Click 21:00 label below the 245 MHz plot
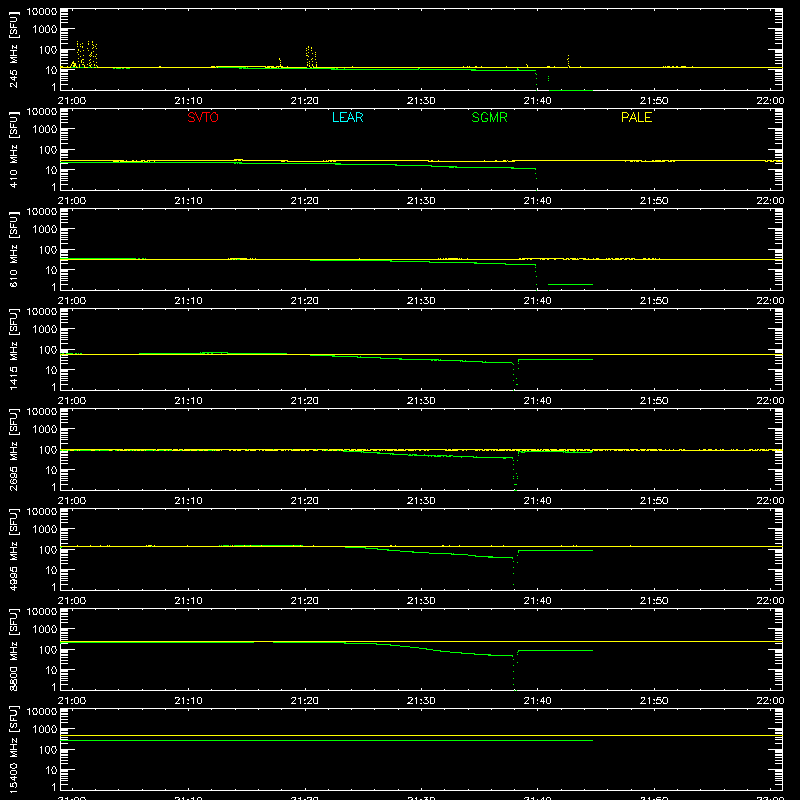 tap(72, 101)
